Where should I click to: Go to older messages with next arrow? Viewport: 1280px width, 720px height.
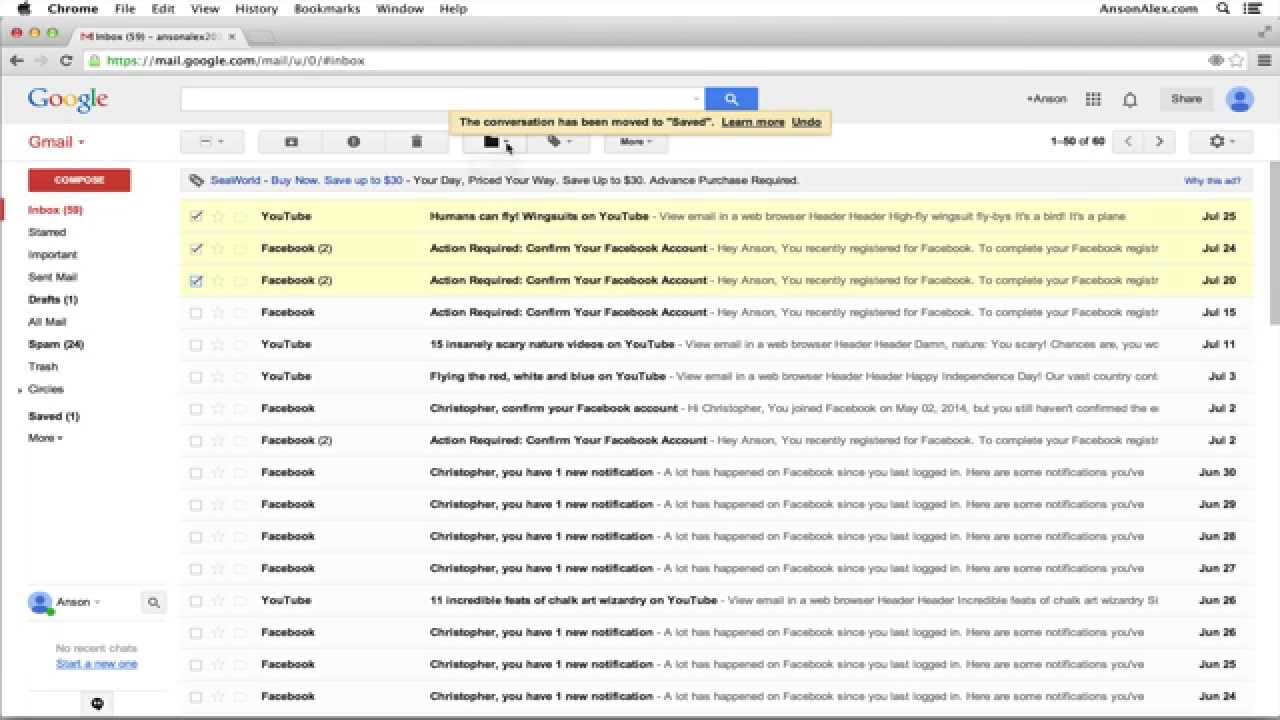pos(1159,142)
